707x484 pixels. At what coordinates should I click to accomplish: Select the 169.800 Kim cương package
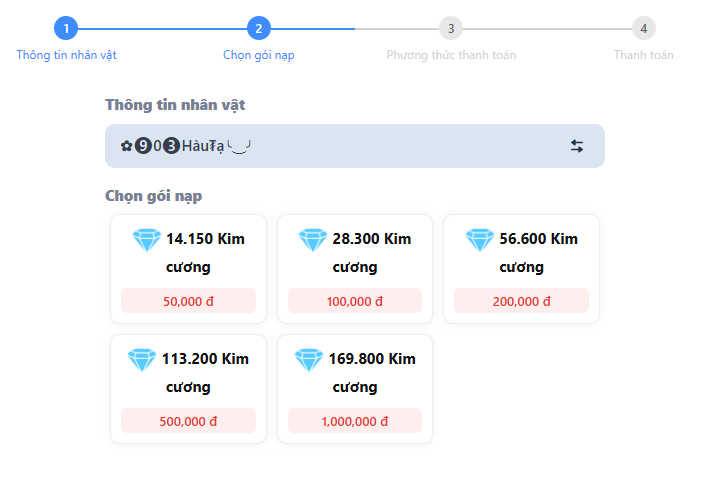click(x=355, y=389)
